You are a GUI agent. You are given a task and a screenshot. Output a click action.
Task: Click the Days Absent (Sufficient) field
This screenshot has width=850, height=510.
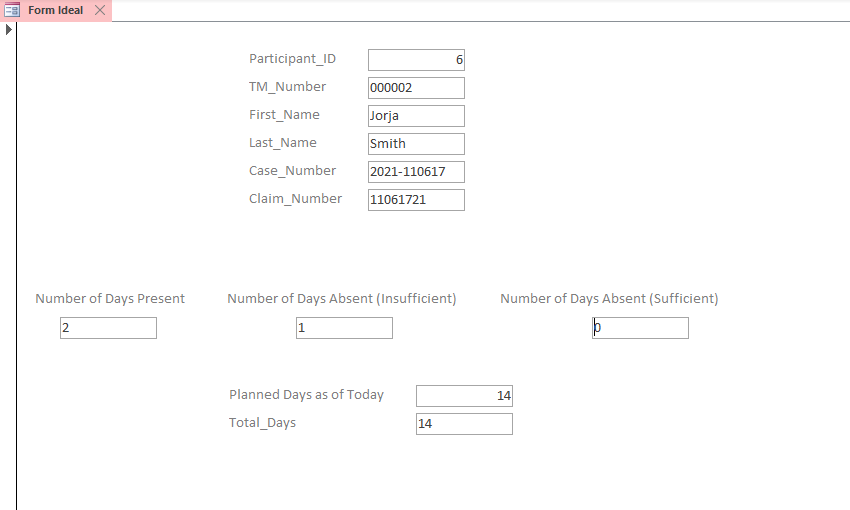coord(640,328)
